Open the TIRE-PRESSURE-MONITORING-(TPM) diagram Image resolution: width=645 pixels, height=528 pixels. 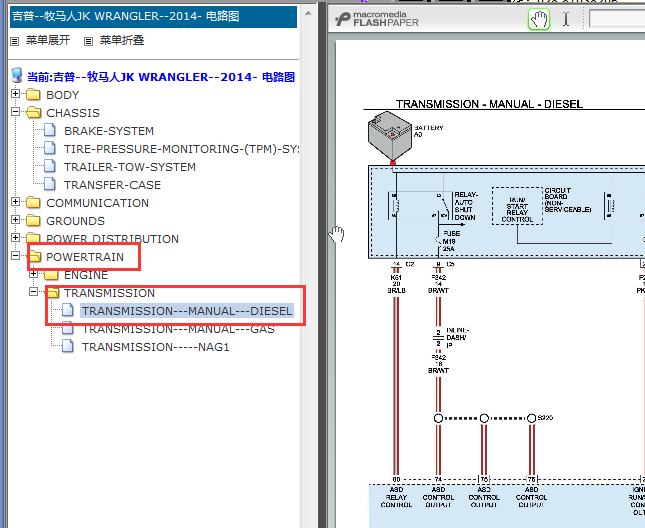[x=181, y=149]
